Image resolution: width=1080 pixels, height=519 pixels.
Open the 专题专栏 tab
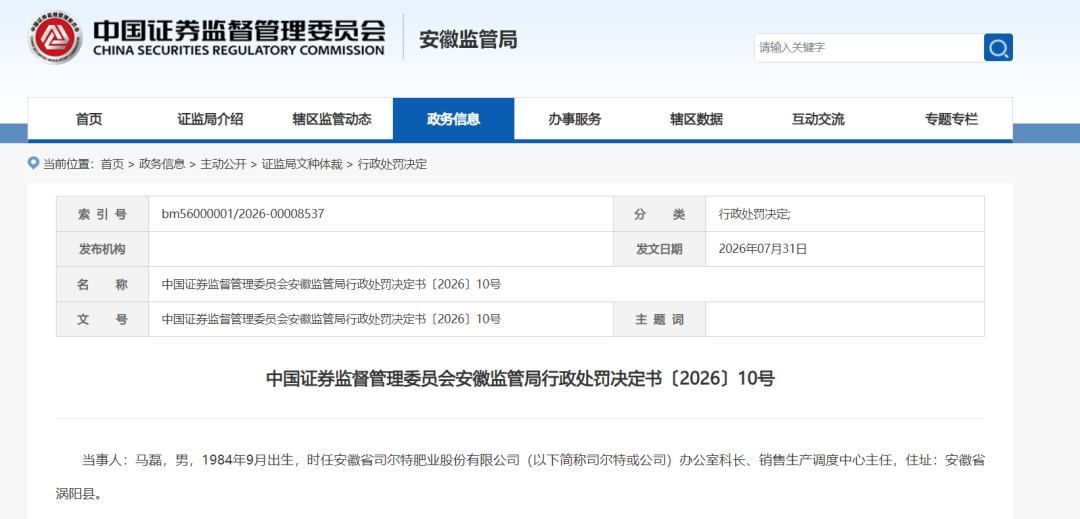click(951, 119)
